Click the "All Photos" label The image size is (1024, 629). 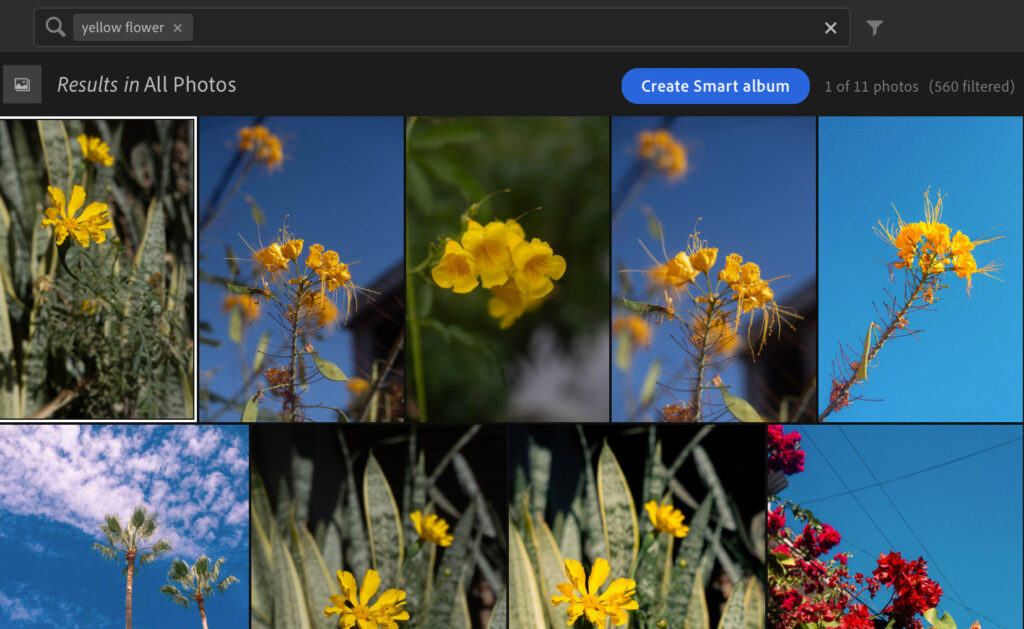click(x=190, y=85)
